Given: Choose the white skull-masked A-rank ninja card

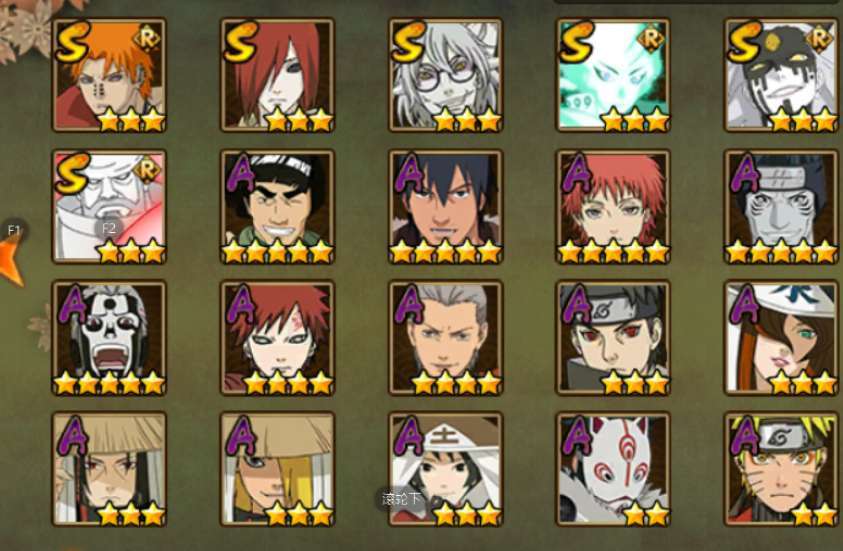Looking at the screenshot, I should point(109,338).
